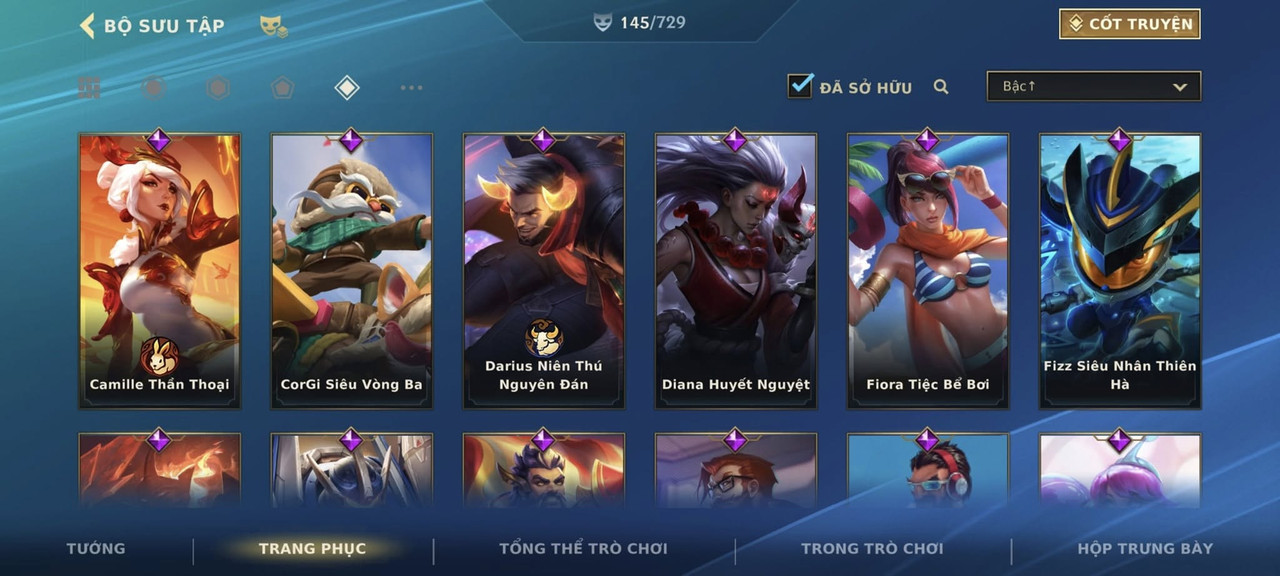Open the theater masks icon in header

click(273, 27)
